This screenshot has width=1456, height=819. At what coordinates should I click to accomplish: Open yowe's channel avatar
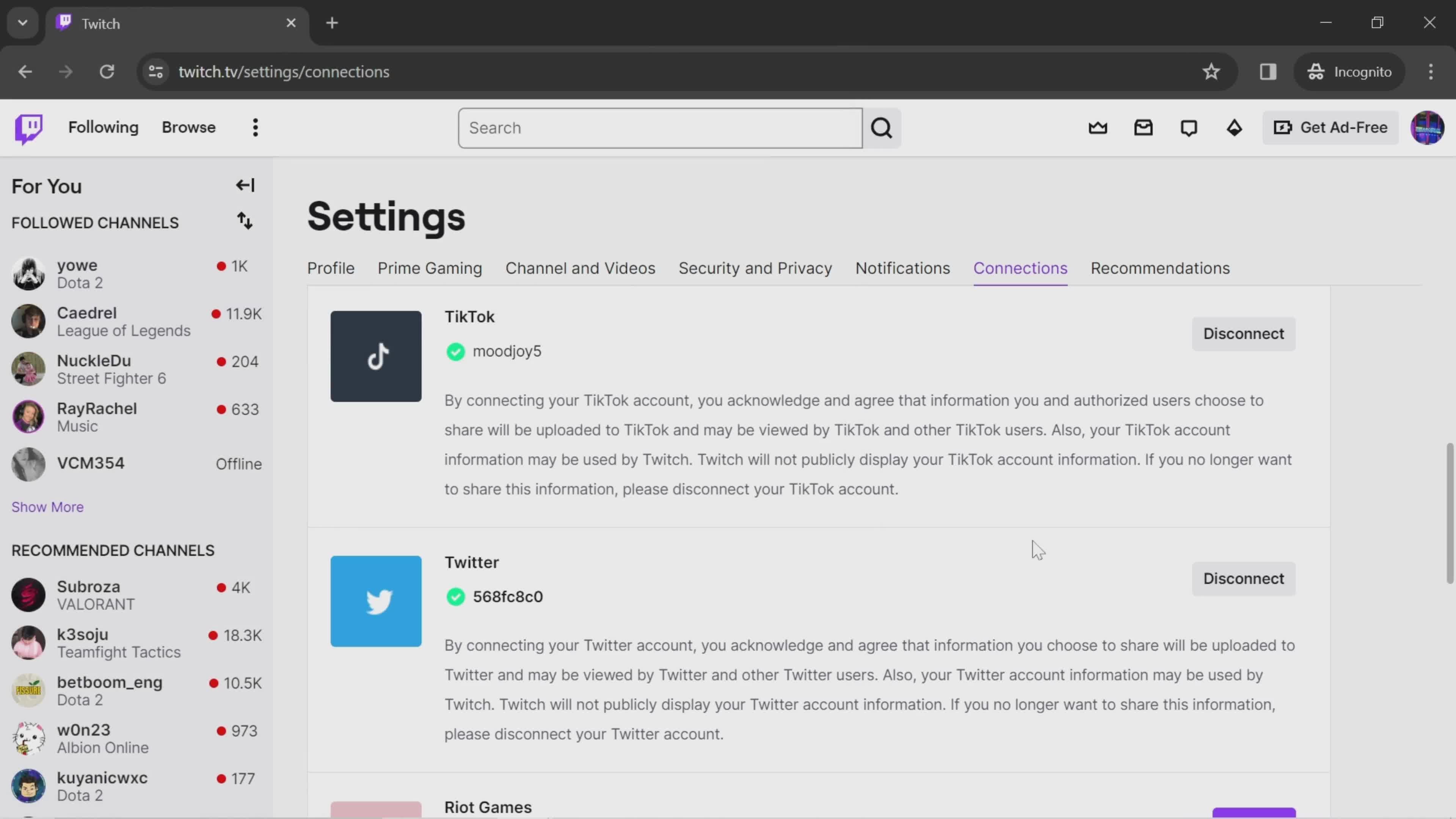(28, 274)
